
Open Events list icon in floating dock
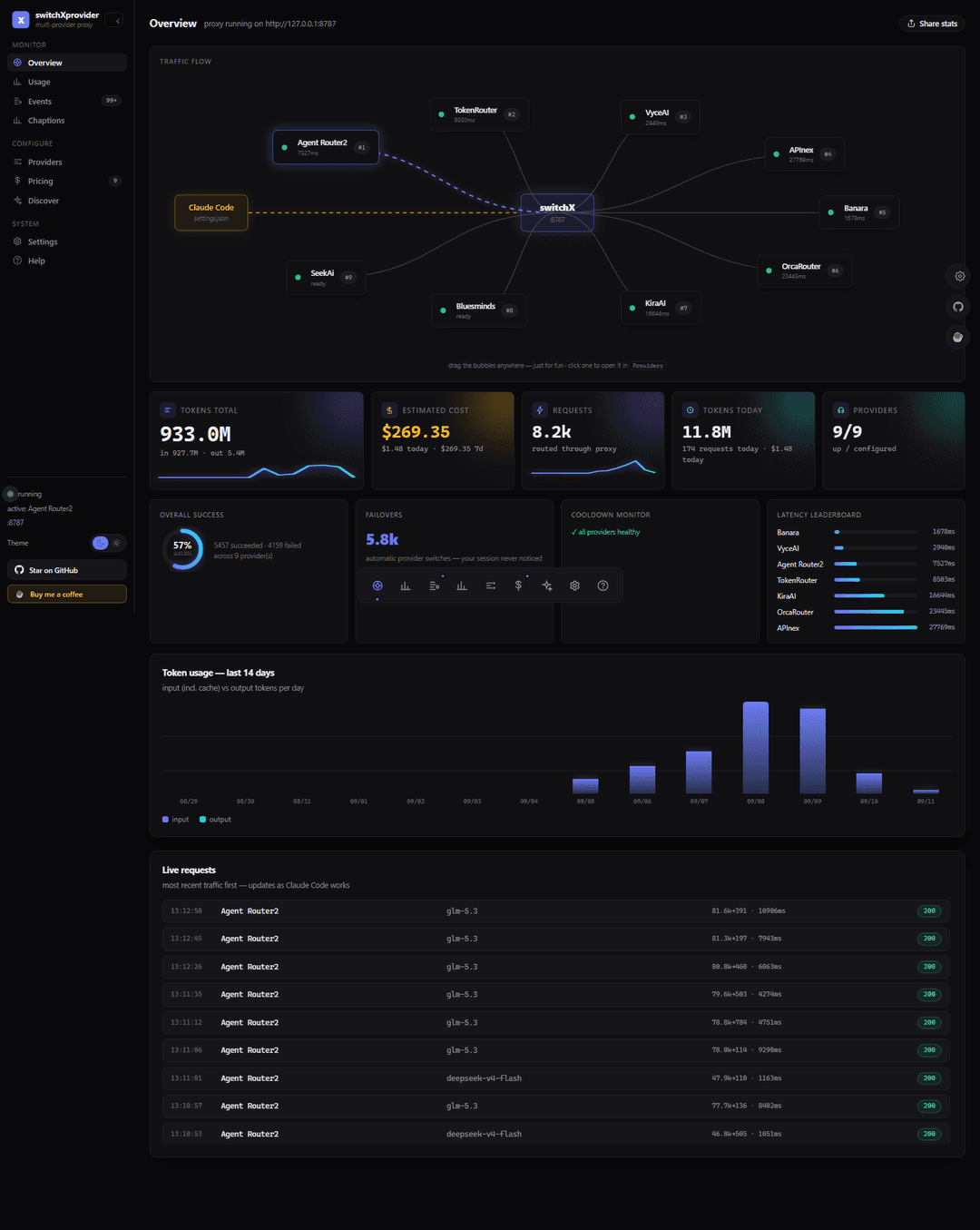[434, 585]
